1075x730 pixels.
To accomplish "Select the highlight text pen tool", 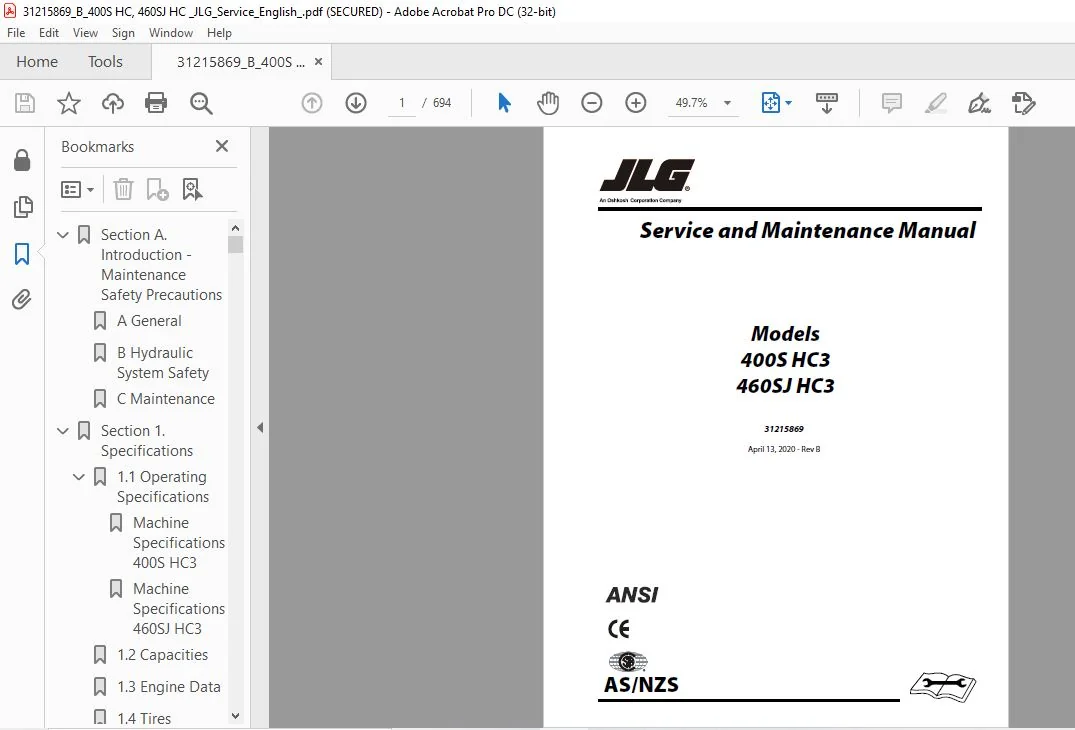I will point(936,103).
